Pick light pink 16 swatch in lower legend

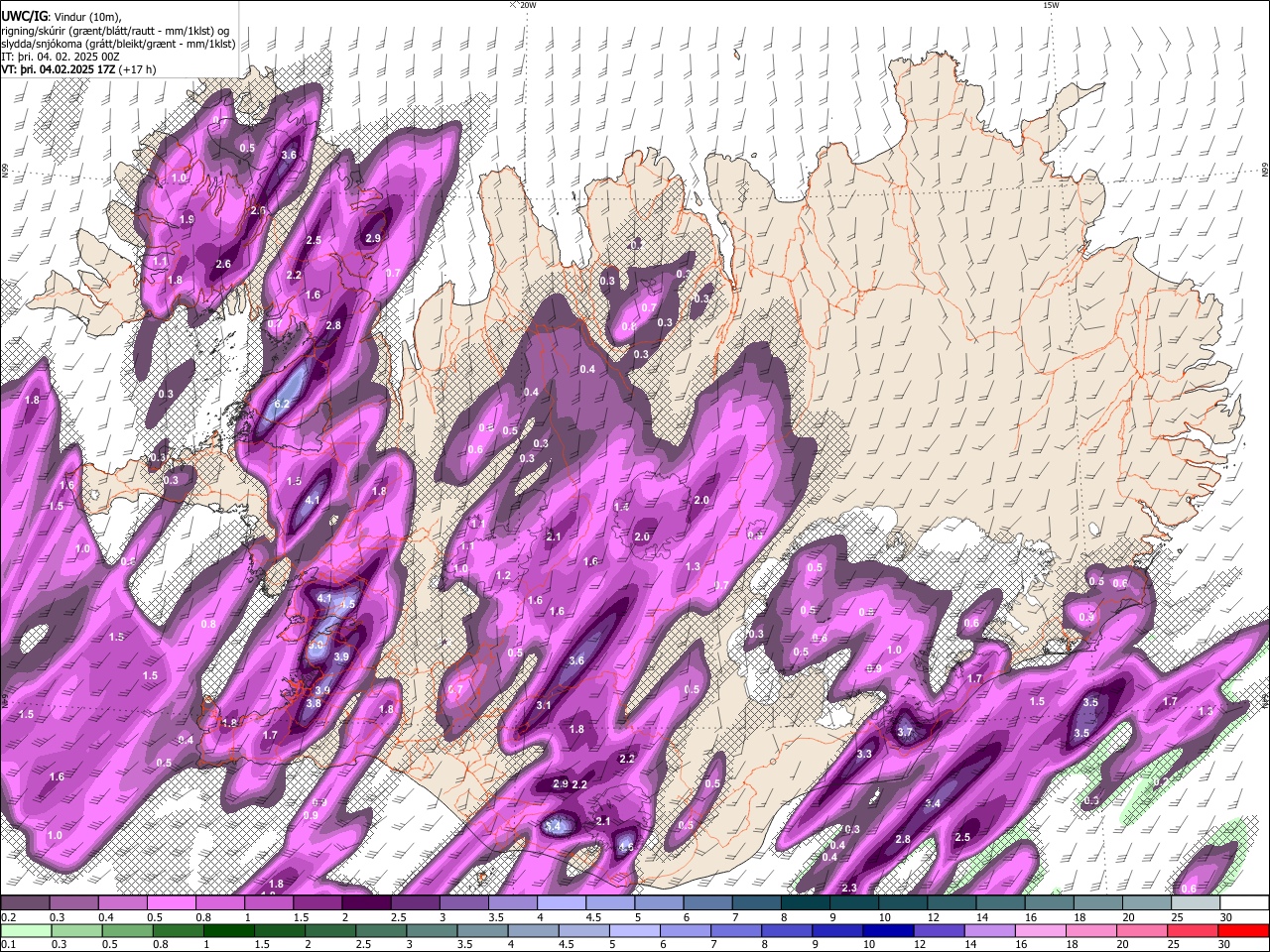click(x=1041, y=931)
